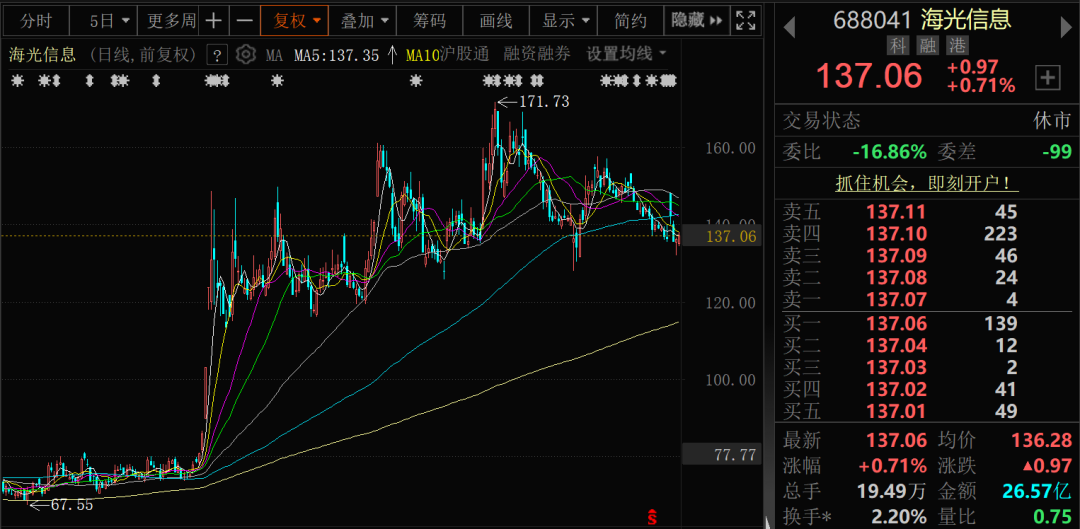Click the 隐藏 hide panel button
Viewport: 1080px width, 529px height.
point(695,20)
